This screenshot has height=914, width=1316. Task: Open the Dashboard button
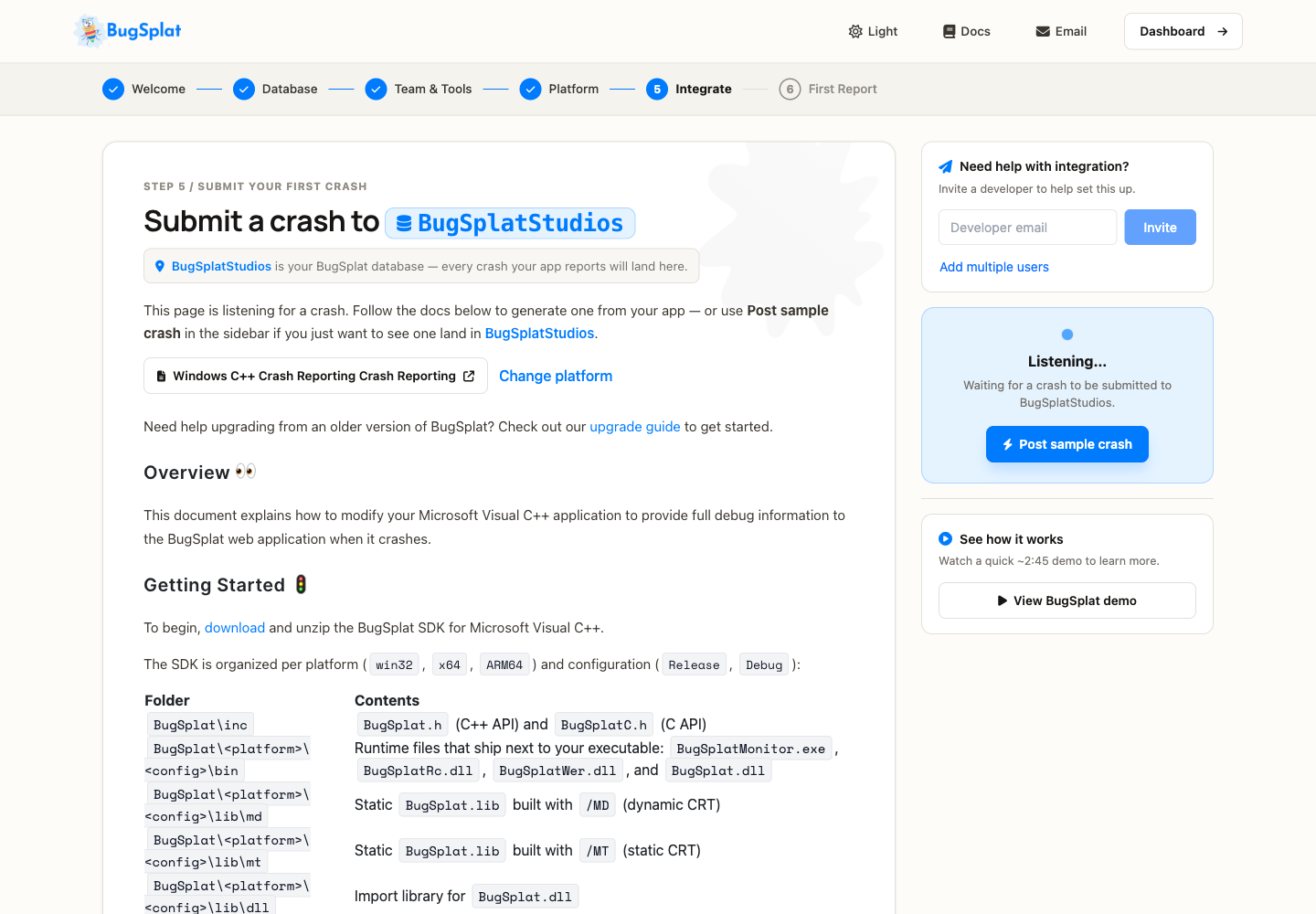pos(1183,31)
